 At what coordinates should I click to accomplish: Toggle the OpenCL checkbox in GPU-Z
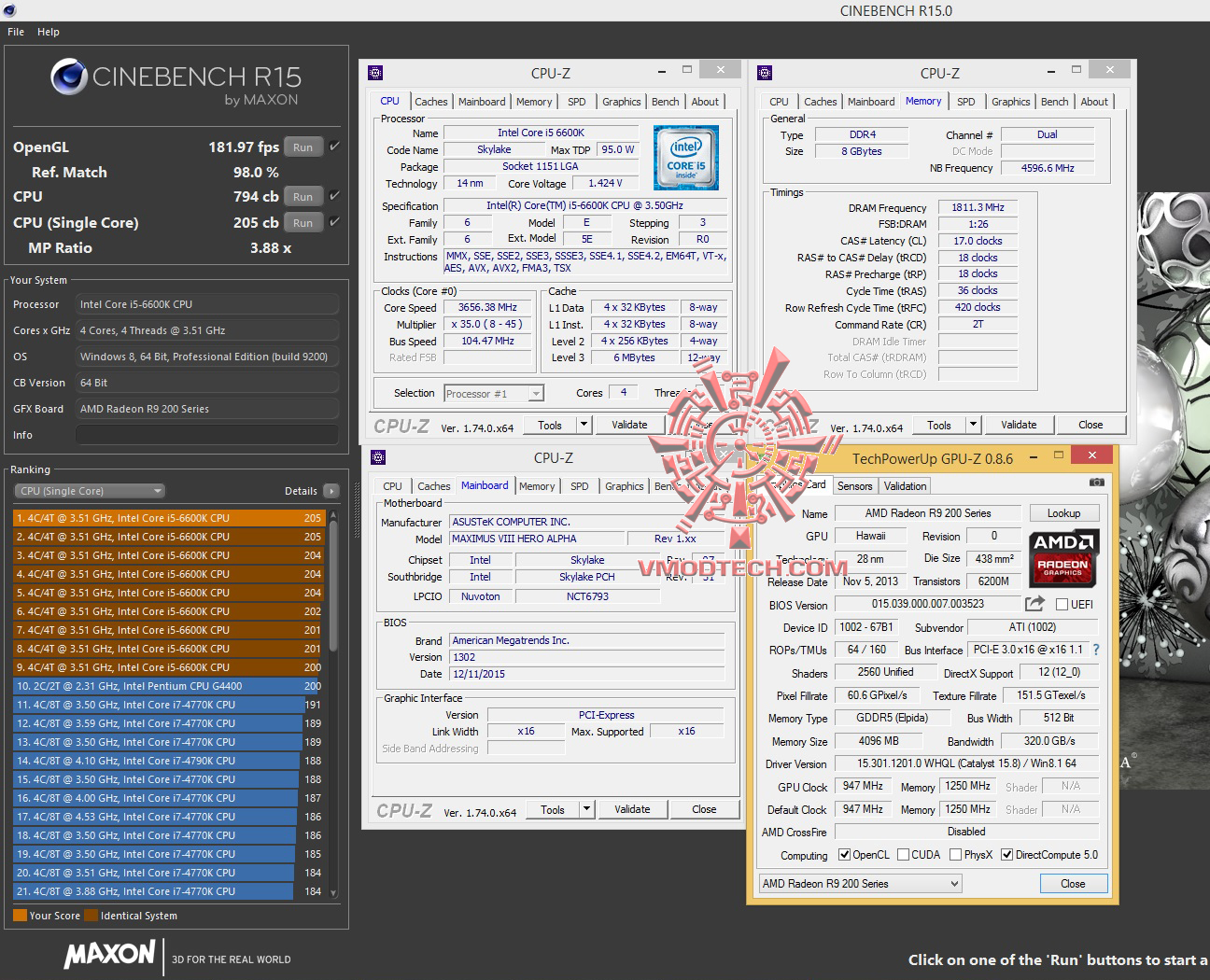(x=844, y=855)
